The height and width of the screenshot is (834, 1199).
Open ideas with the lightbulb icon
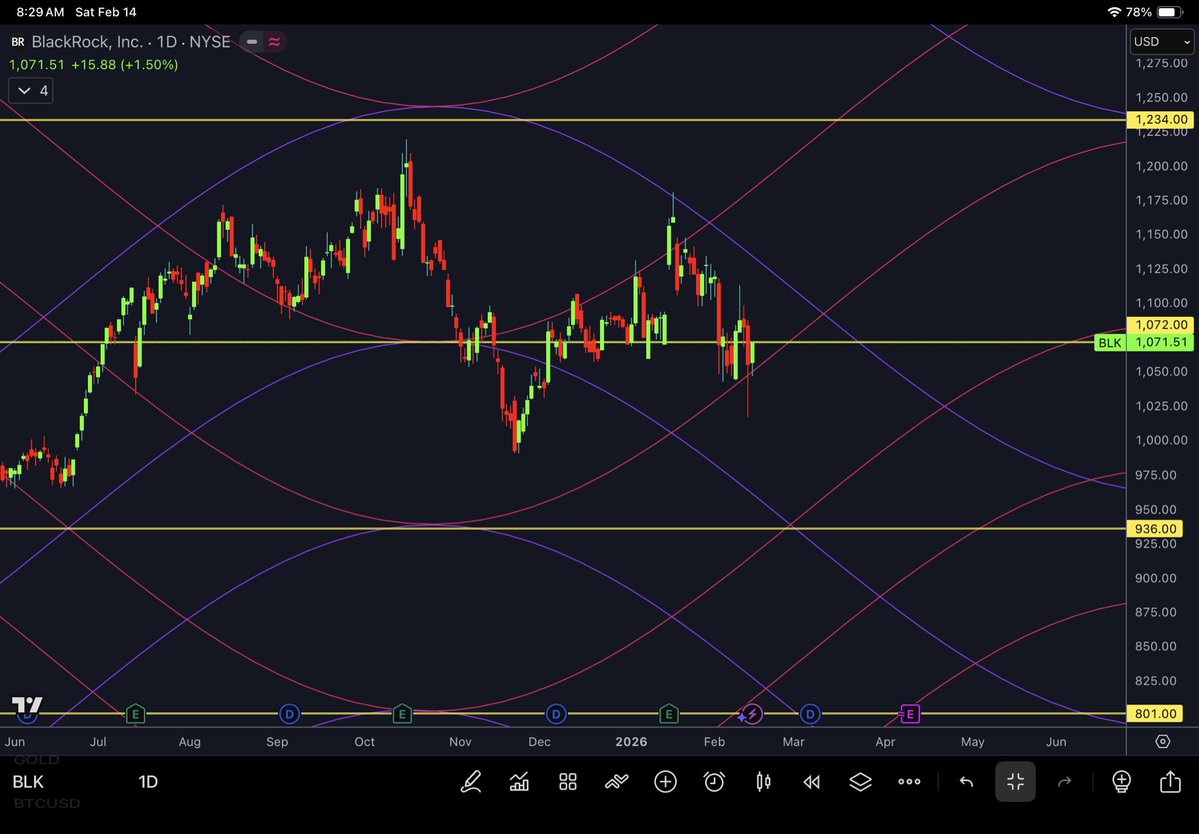click(x=1121, y=781)
